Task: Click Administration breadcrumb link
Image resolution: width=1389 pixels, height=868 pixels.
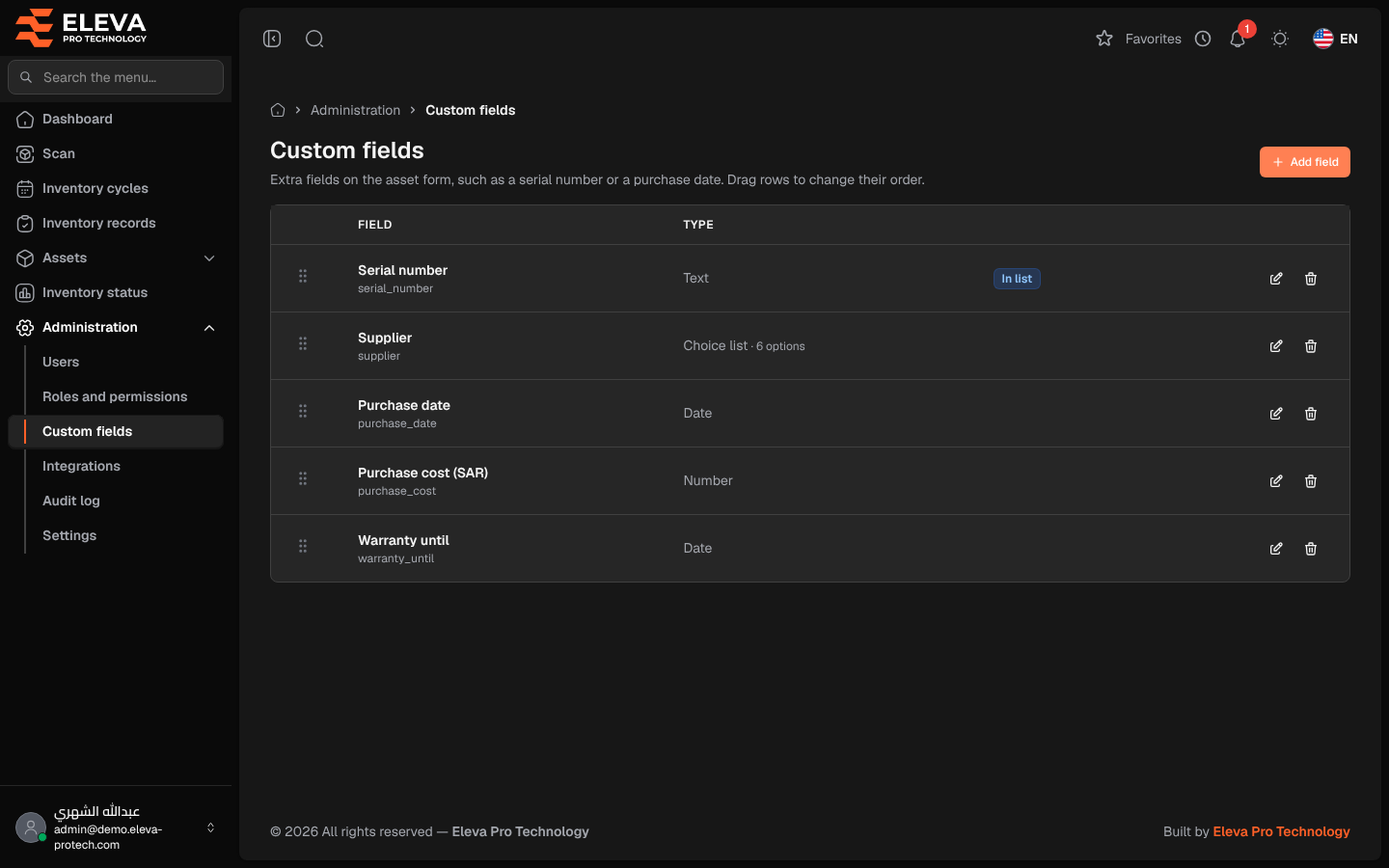Action: point(355,110)
